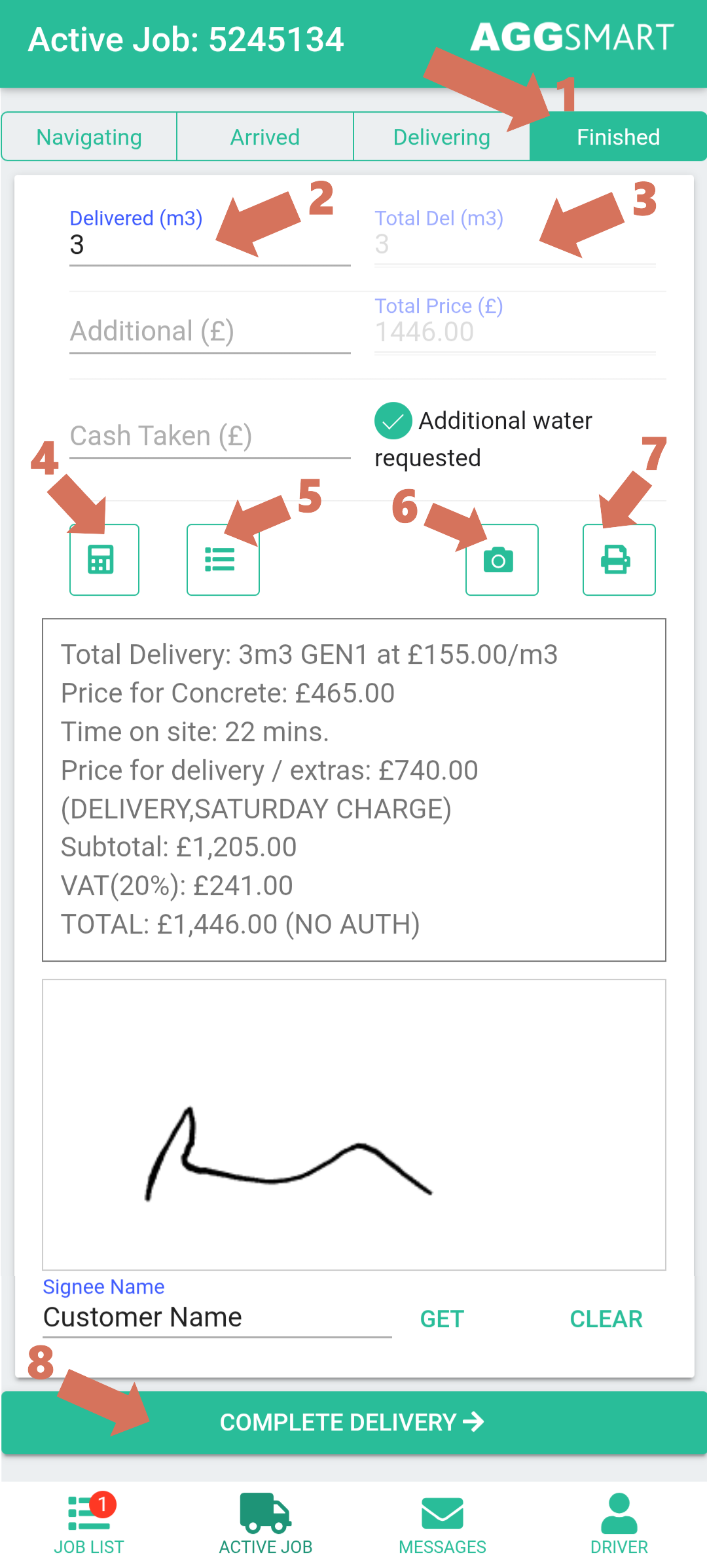Tap GET next to signee name
707x1568 pixels.
442,1319
